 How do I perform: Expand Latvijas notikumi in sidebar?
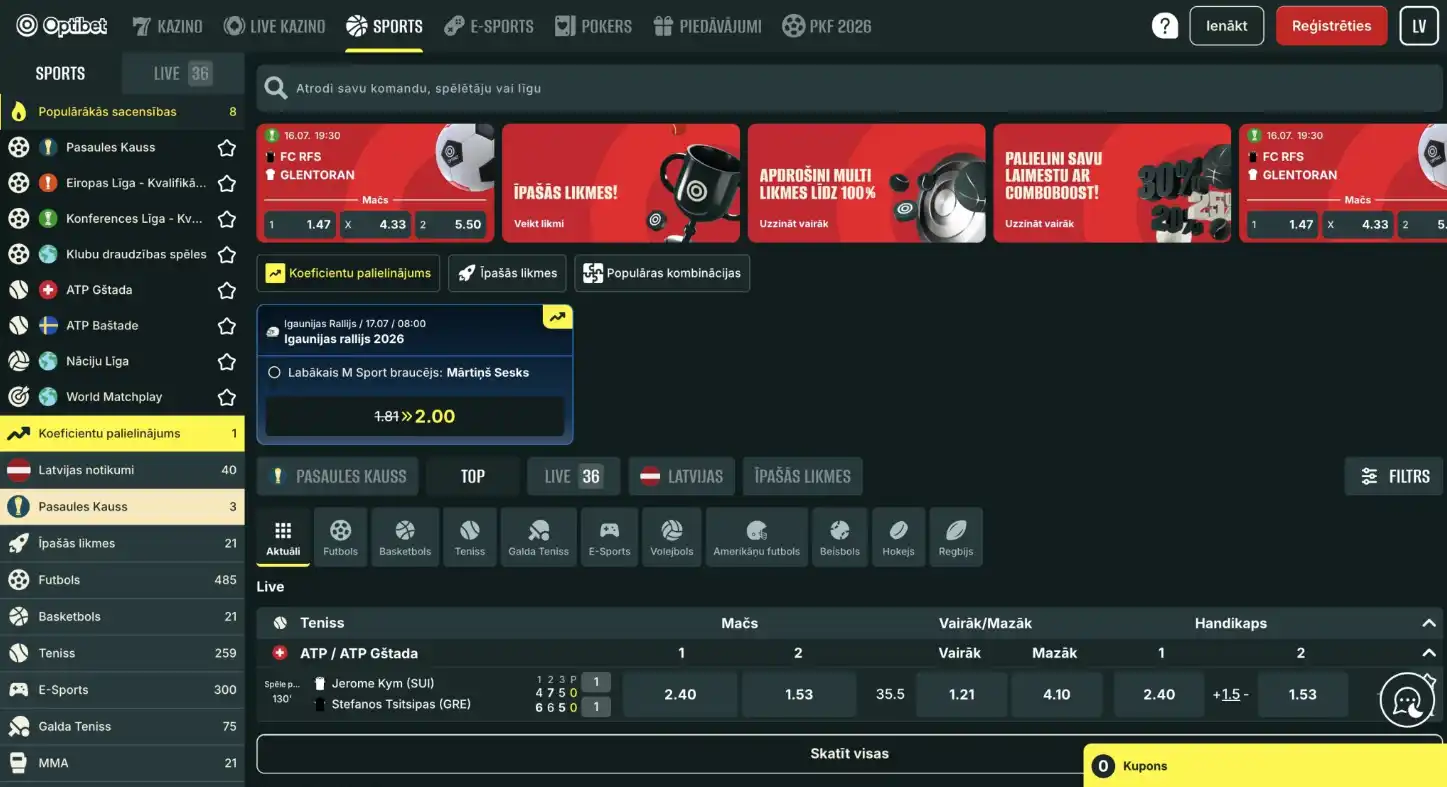tap(122, 470)
